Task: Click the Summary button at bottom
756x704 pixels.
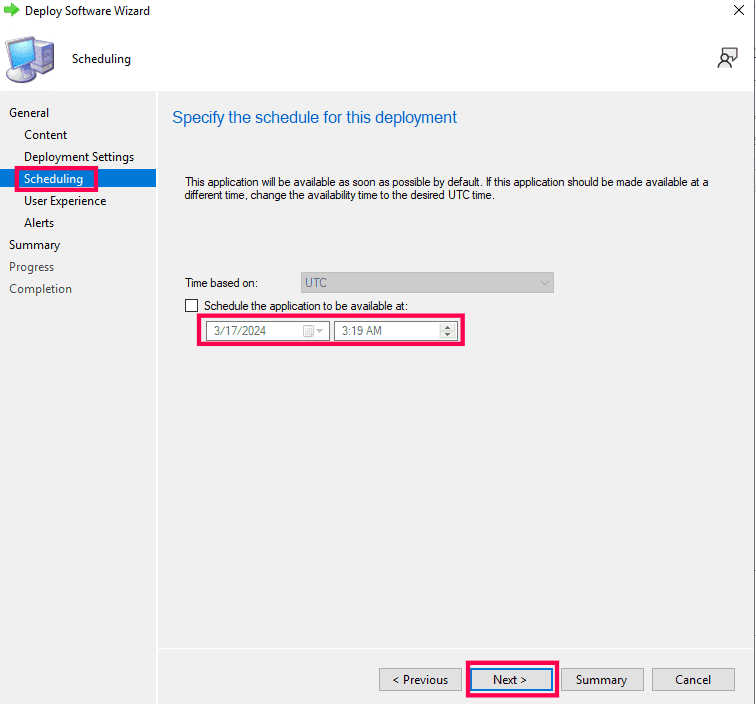Action: [x=602, y=679]
